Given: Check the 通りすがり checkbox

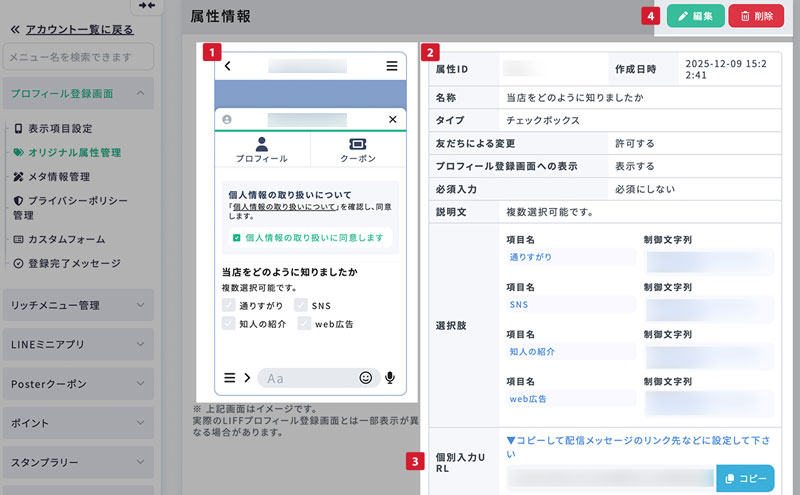Looking at the screenshot, I should 229,305.
